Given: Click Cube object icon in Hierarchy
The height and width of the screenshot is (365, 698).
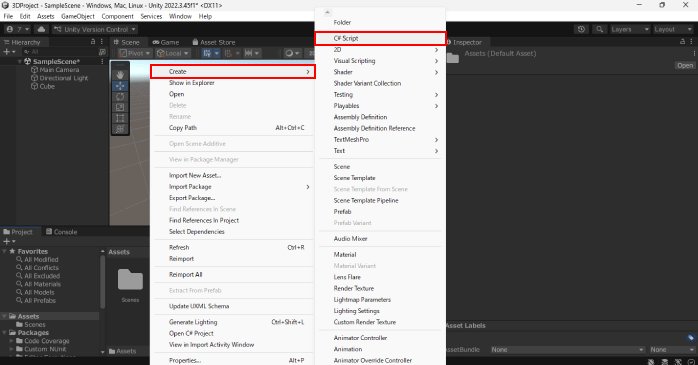Looking at the screenshot, I should pos(34,86).
